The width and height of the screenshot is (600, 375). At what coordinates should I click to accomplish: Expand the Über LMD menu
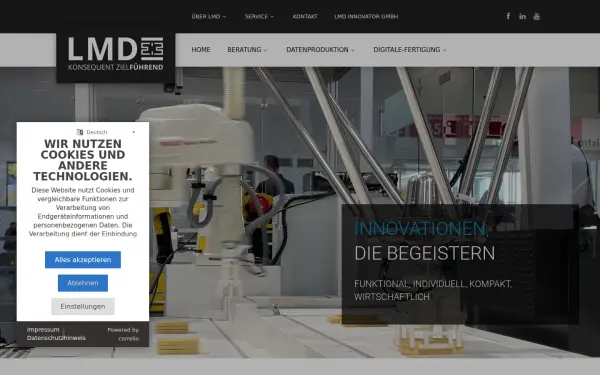[x=209, y=16]
